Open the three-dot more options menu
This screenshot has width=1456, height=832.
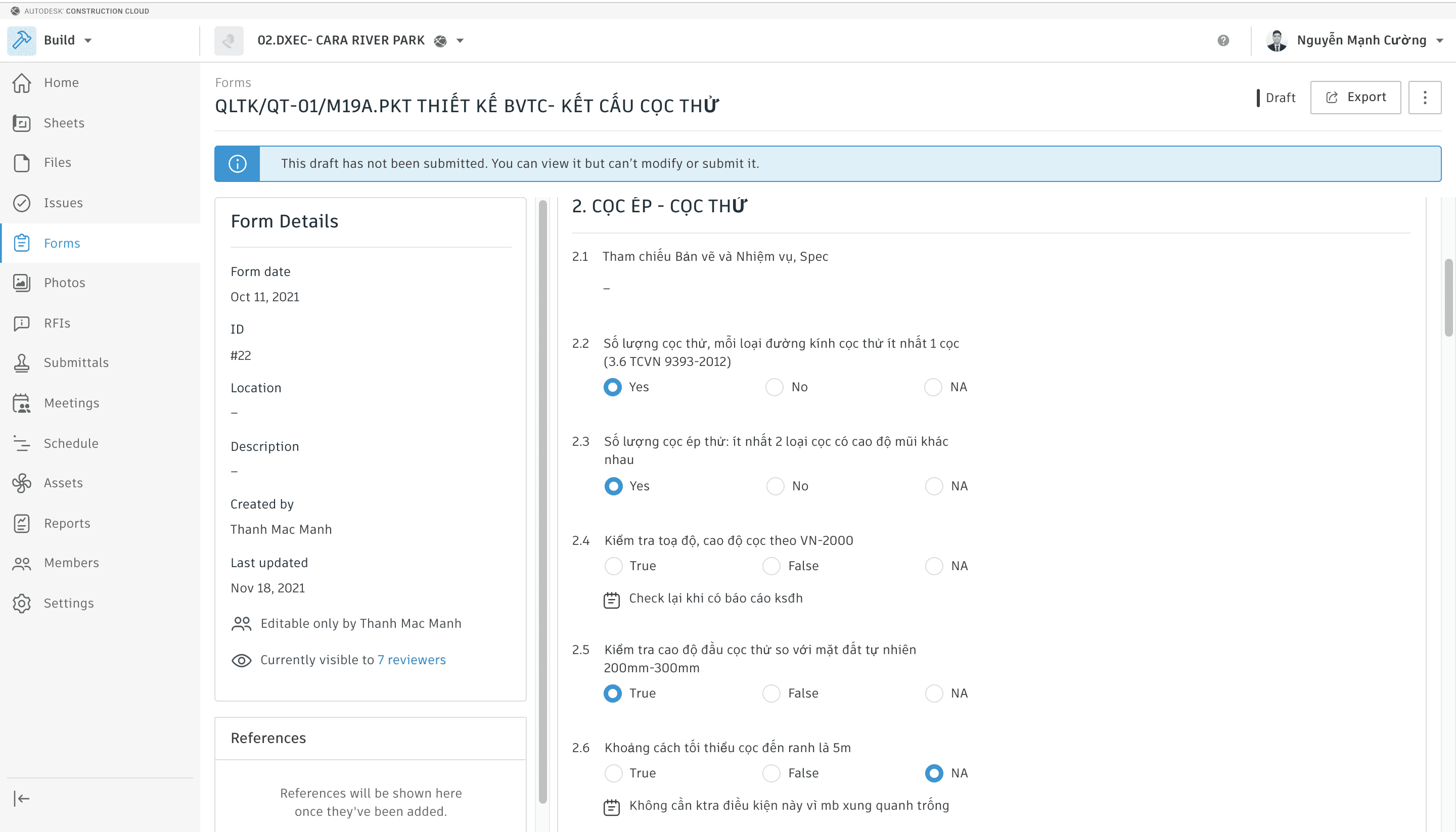point(1425,98)
